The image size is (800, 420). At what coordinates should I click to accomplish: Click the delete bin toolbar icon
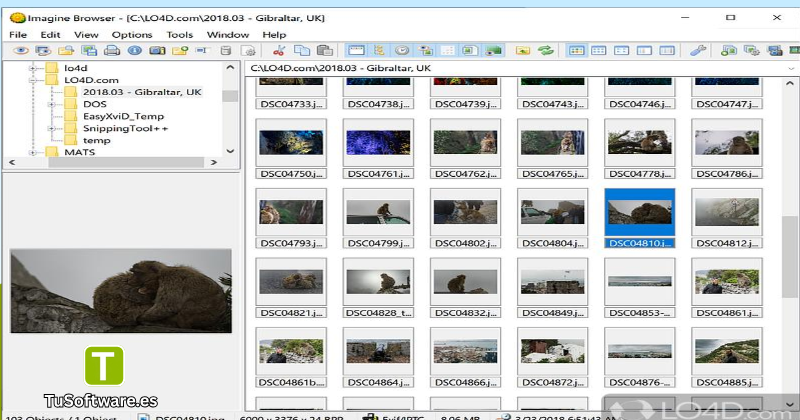(x=226, y=51)
